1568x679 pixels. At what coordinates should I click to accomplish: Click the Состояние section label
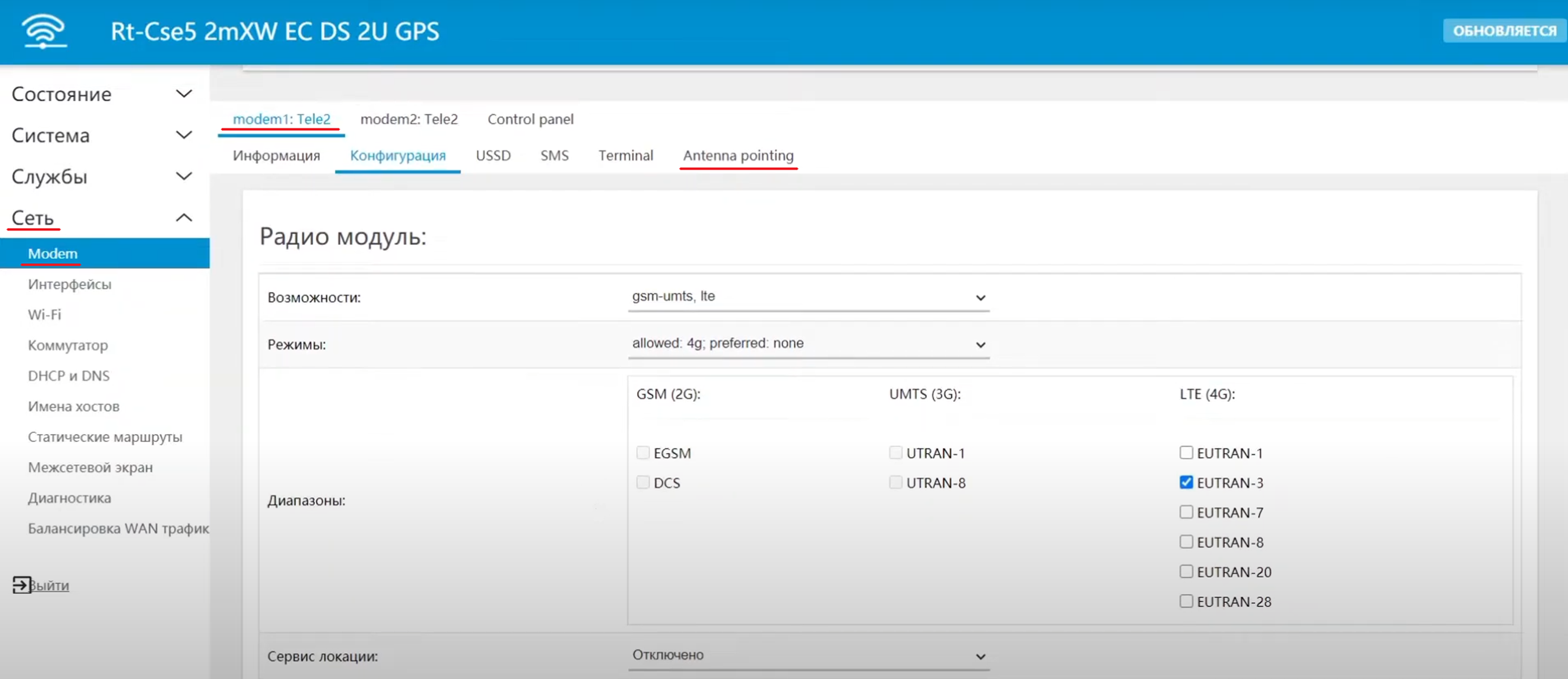62,94
